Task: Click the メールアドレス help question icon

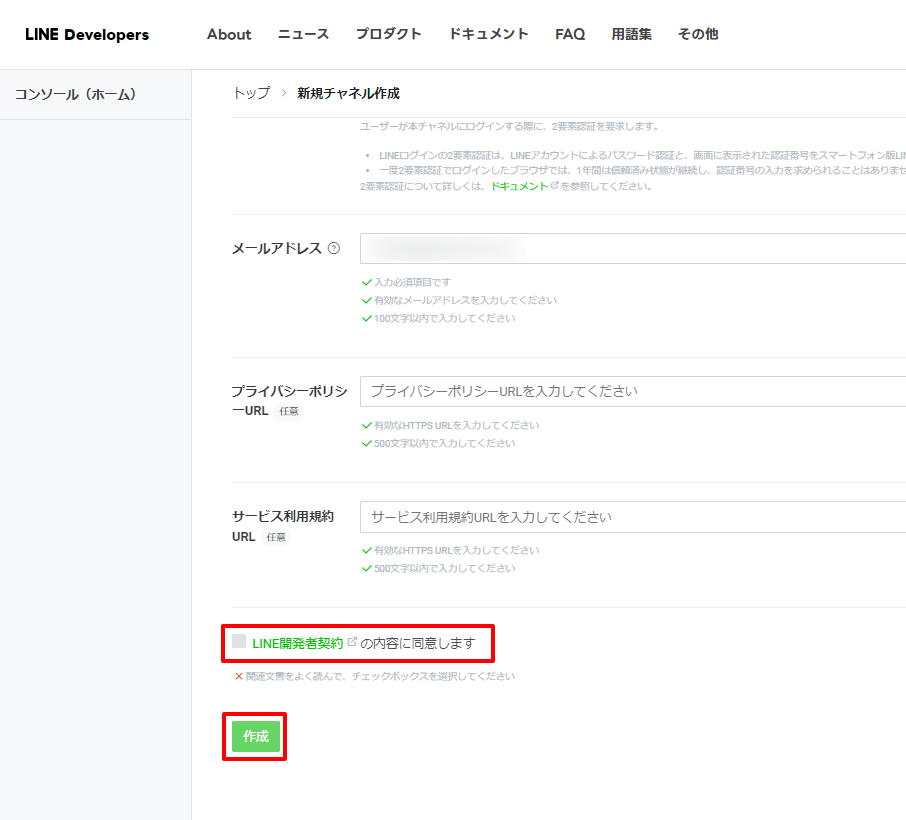Action: tap(334, 248)
